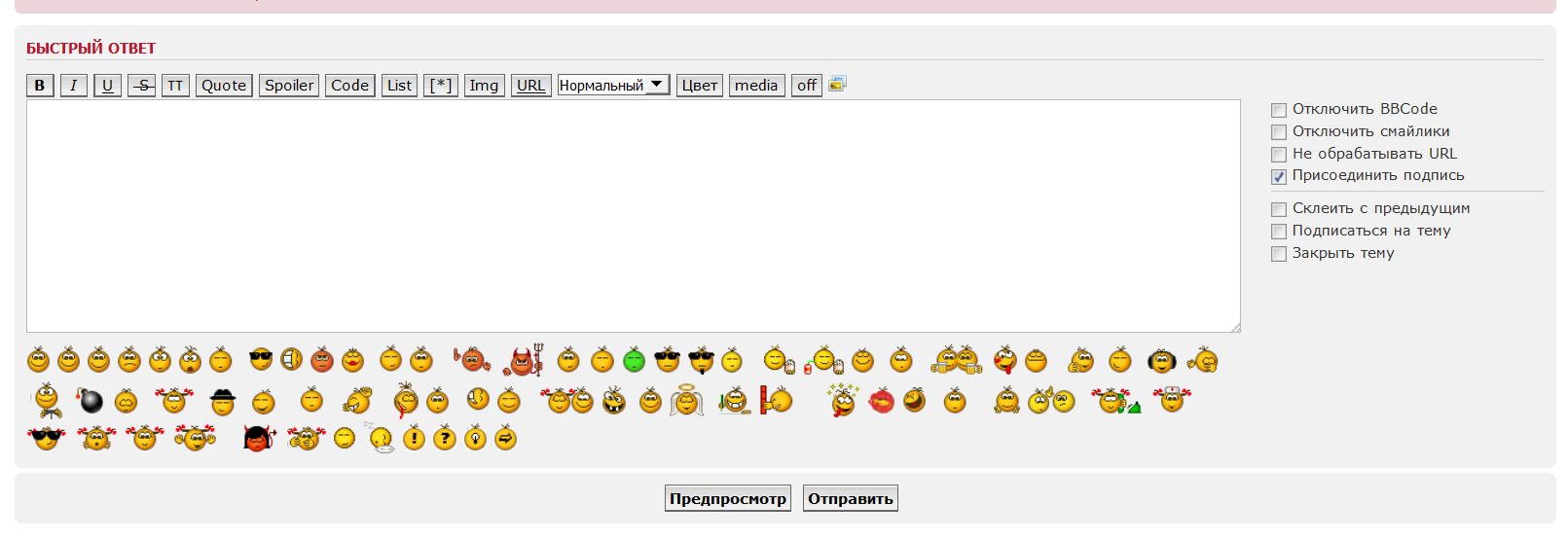Click inside the quick reply text area
The image size is (1568, 541).
tap(633, 216)
